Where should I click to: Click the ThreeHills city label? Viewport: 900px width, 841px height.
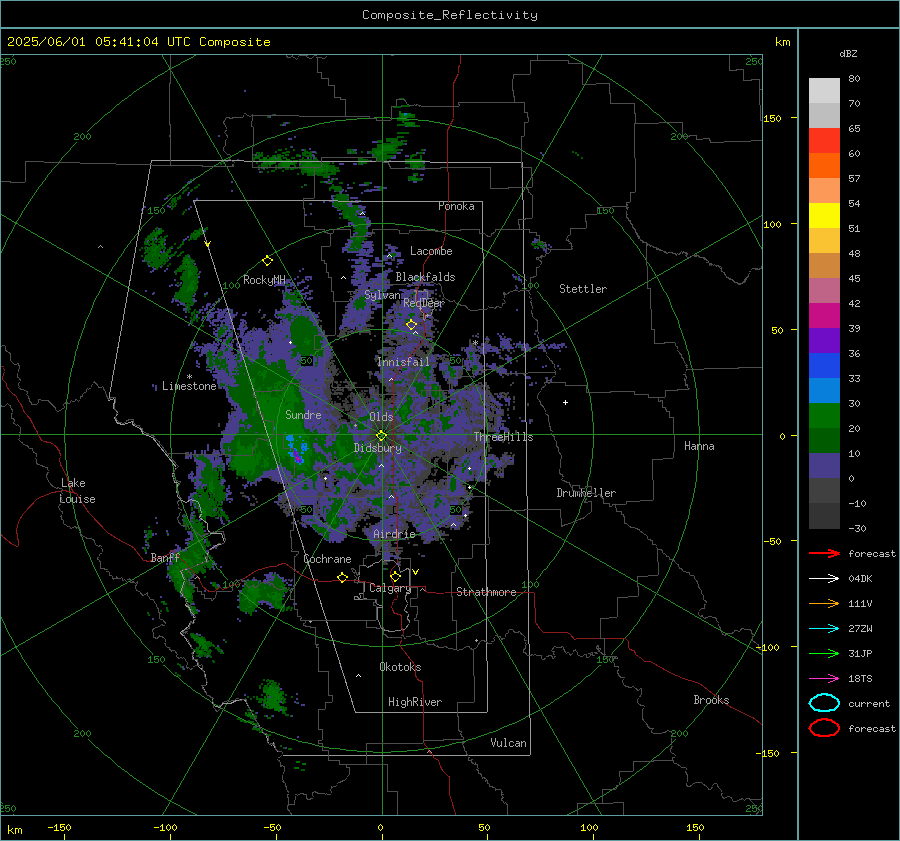pyautogui.click(x=503, y=437)
